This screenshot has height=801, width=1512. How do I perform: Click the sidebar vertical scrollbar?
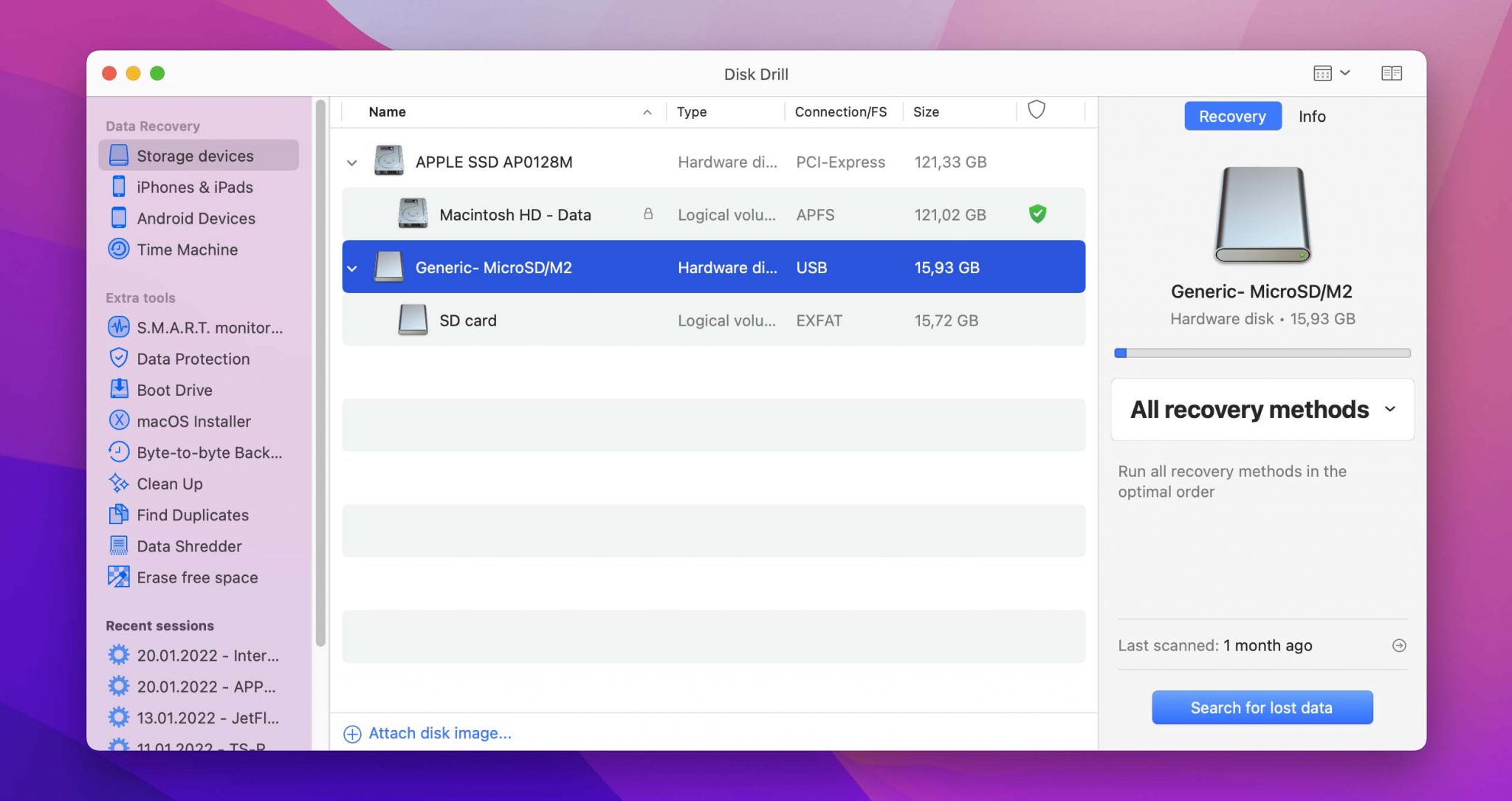320,373
